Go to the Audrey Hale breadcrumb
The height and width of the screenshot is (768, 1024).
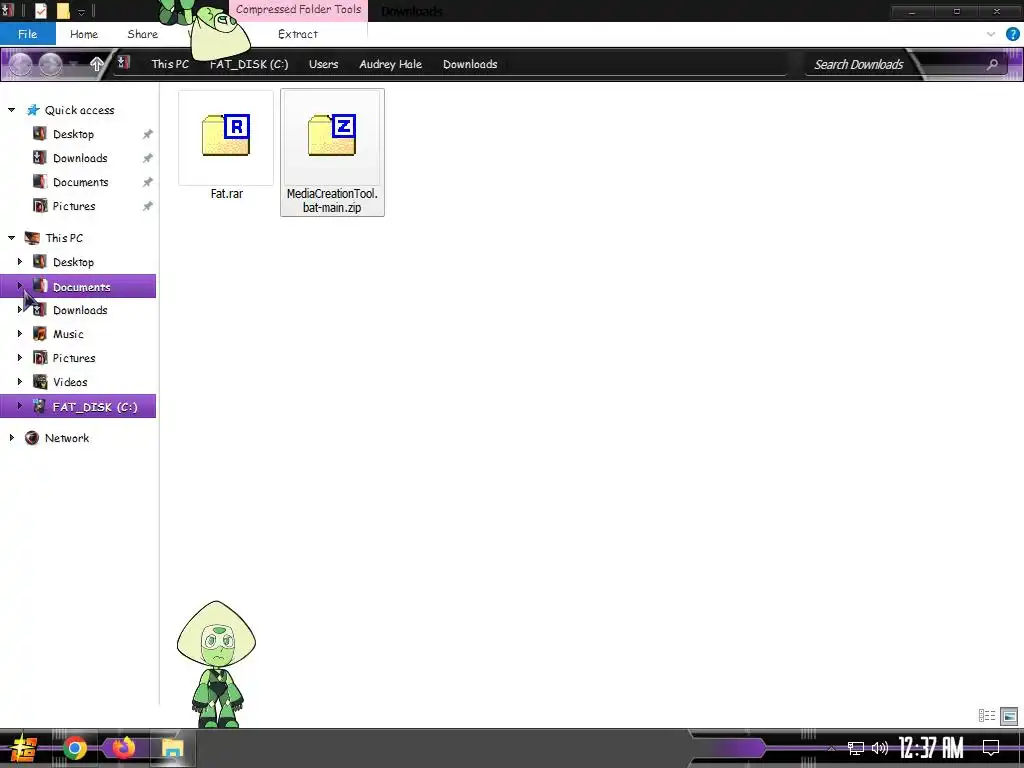pyautogui.click(x=391, y=64)
